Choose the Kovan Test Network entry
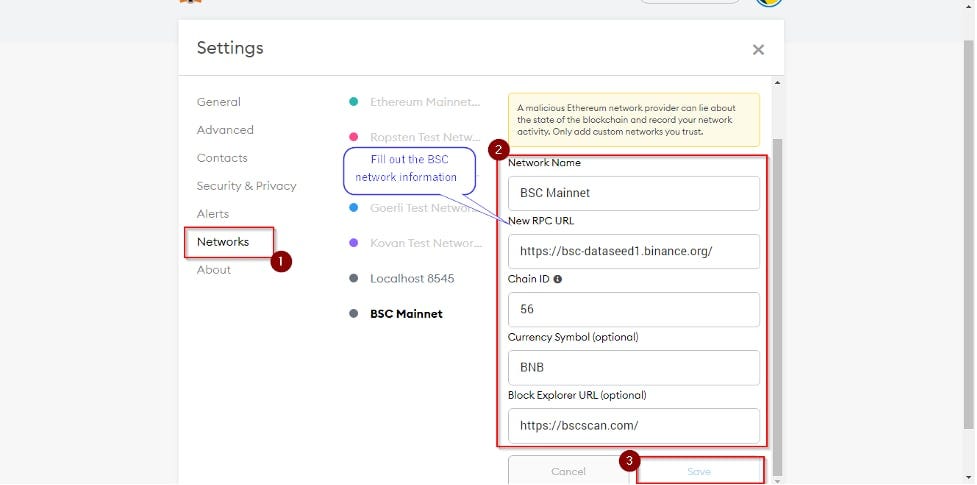The height and width of the screenshot is (485, 977). tap(426, 243)
